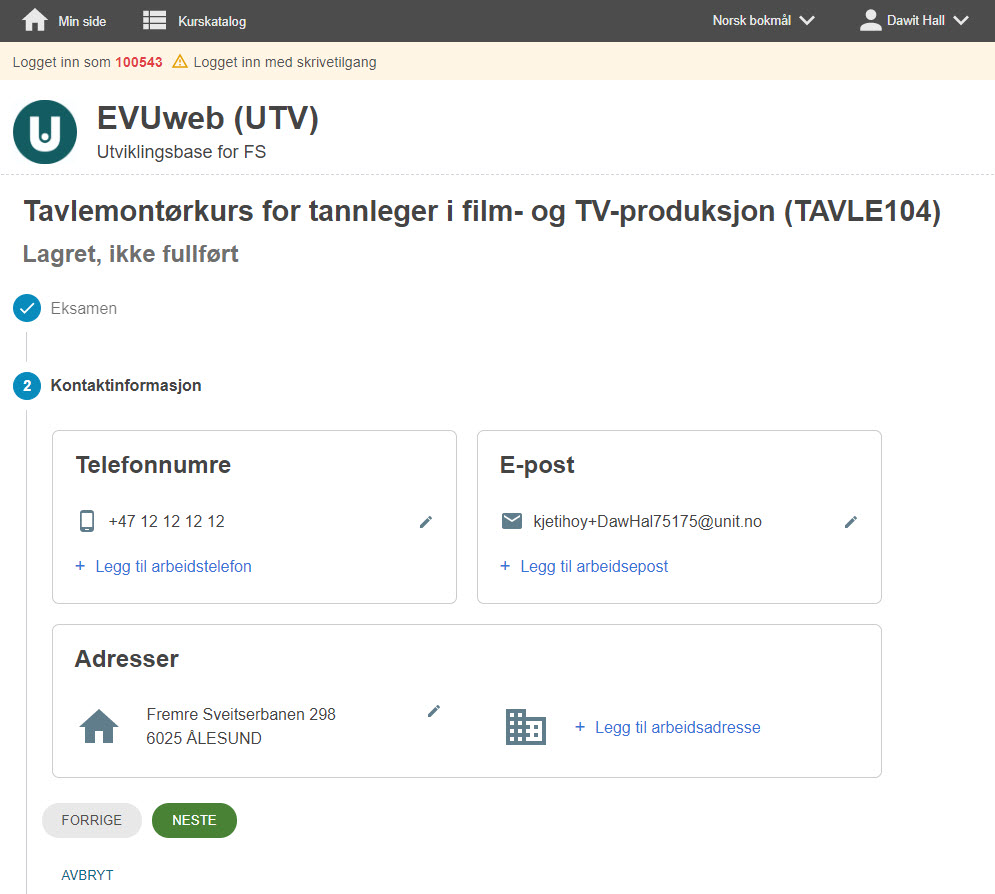This screenshot has height=894, width=995.
Task: Add work address via Legg til arbeidsadresse
Action: (x=678, y=727)
